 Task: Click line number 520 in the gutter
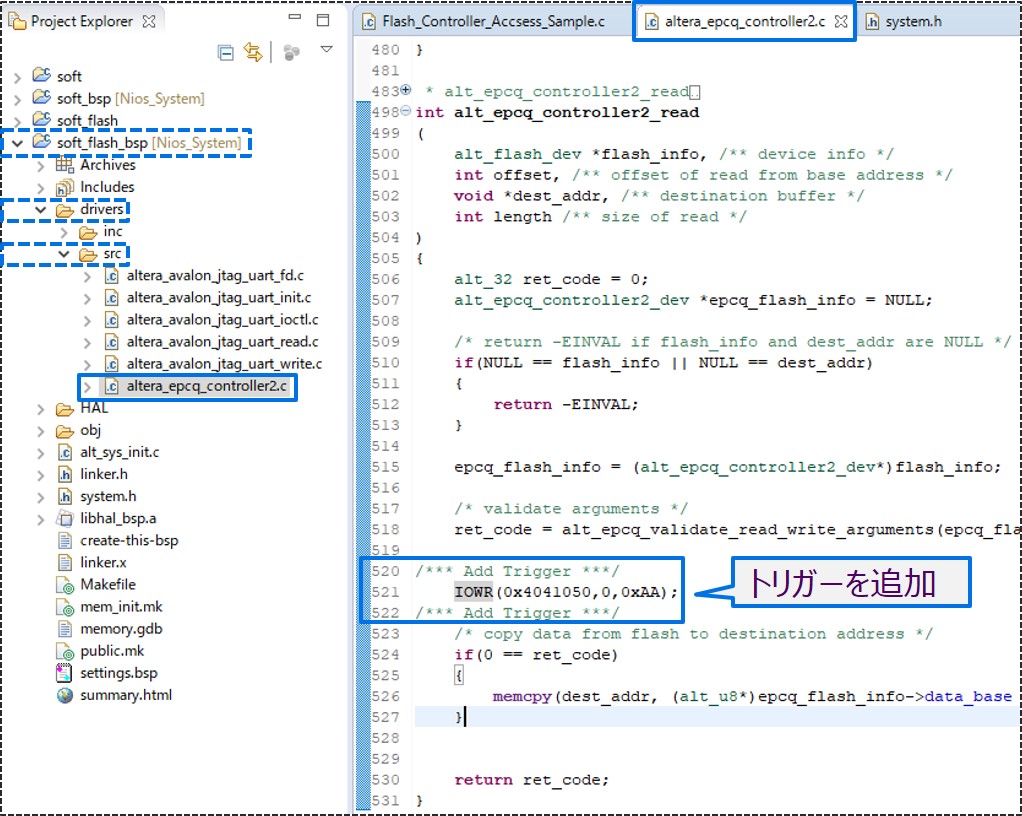[385, 572]
